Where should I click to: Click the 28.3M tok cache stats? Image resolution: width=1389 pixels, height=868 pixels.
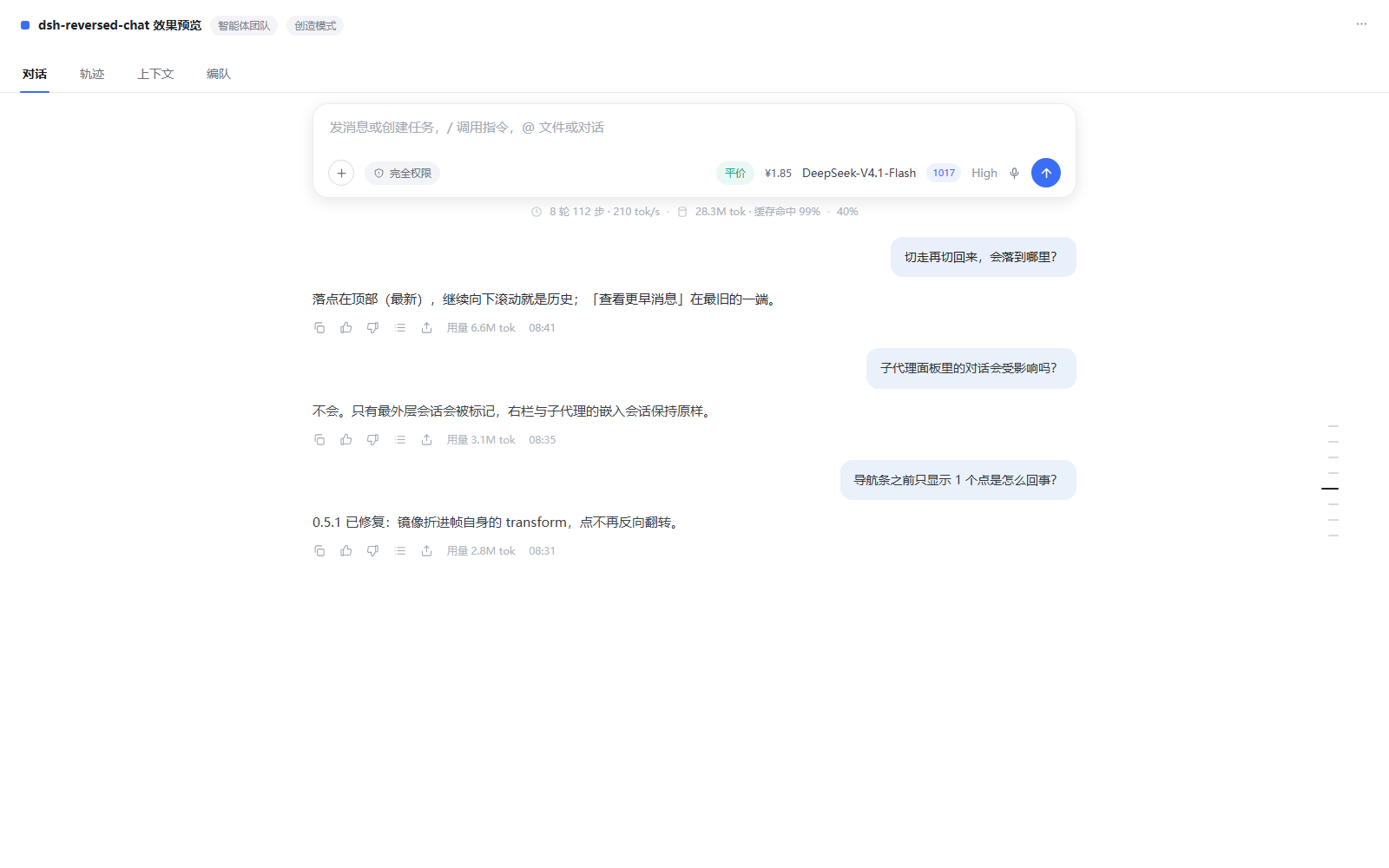(748, 212)
